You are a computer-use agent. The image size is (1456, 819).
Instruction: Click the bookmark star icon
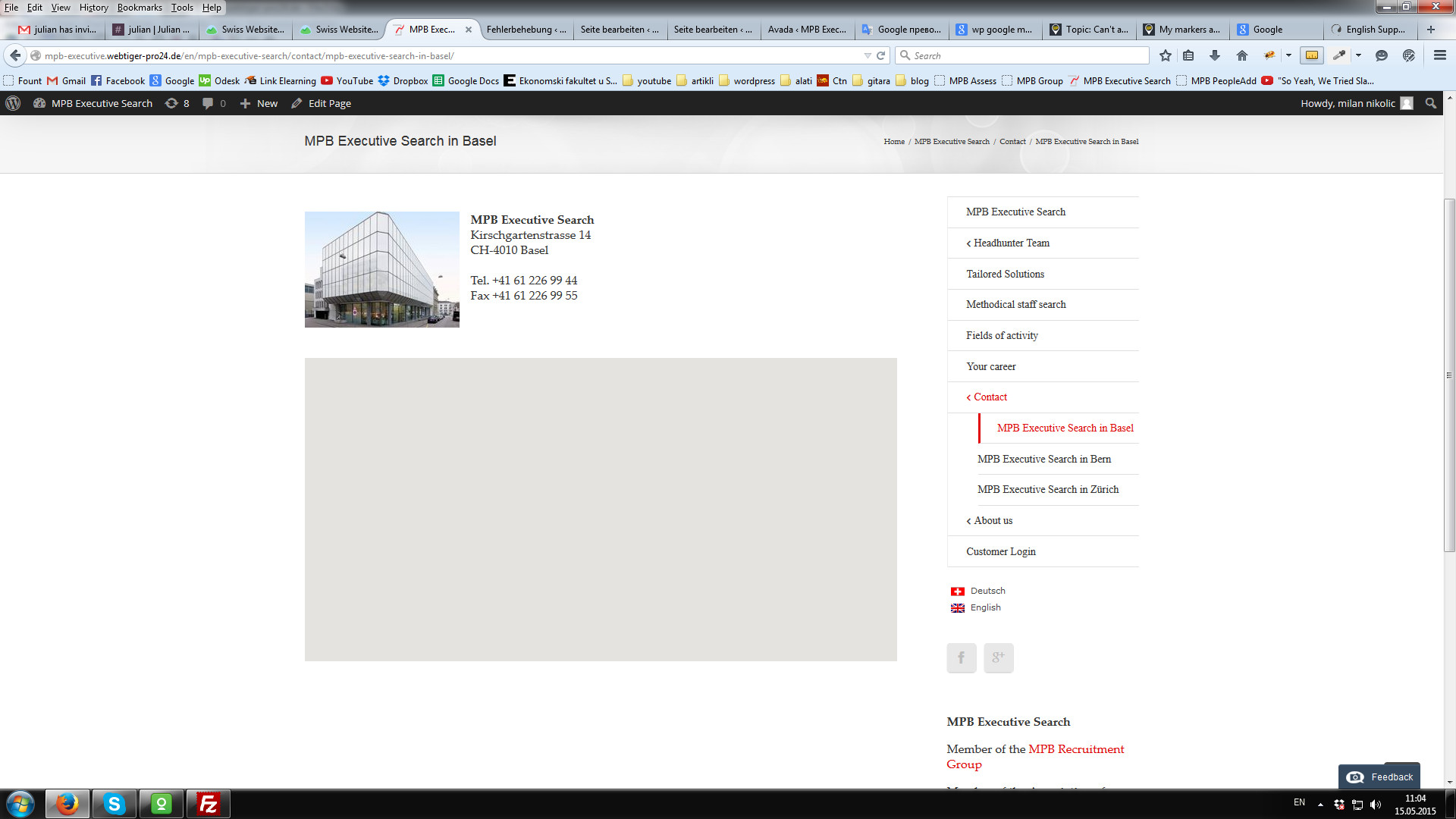pyautogui.click(x=1166, y=55)
